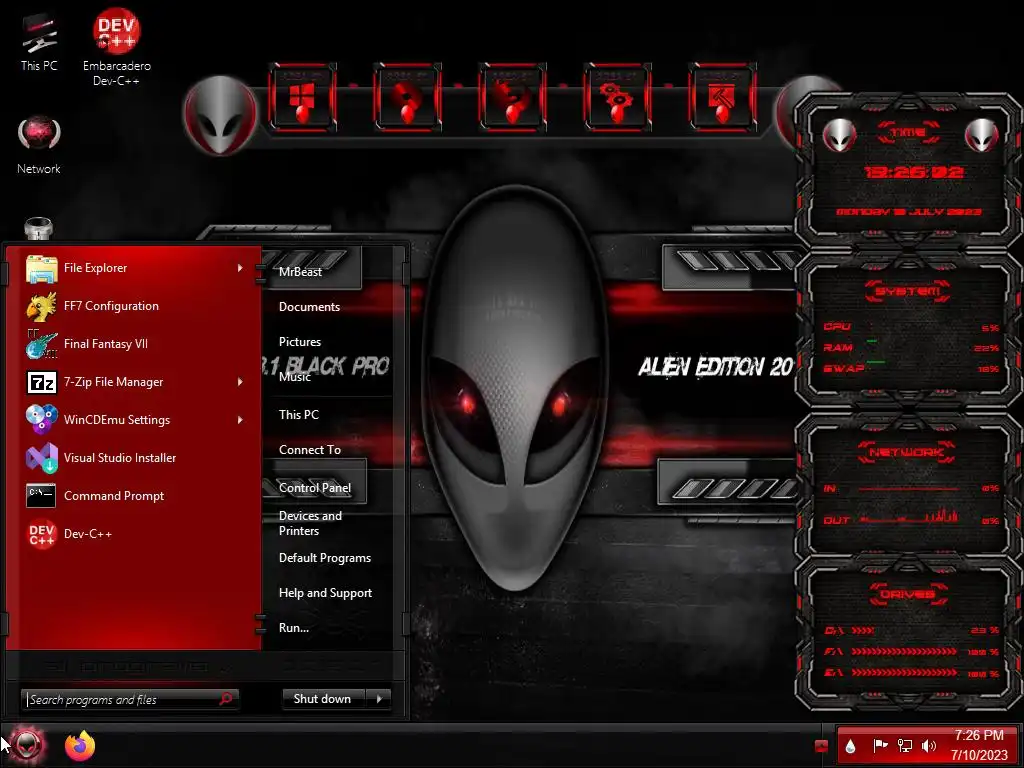This screenshot has width=1024, height=768.
Task: Click the alien Start button on taskbar
Action: tap(28, 745)
